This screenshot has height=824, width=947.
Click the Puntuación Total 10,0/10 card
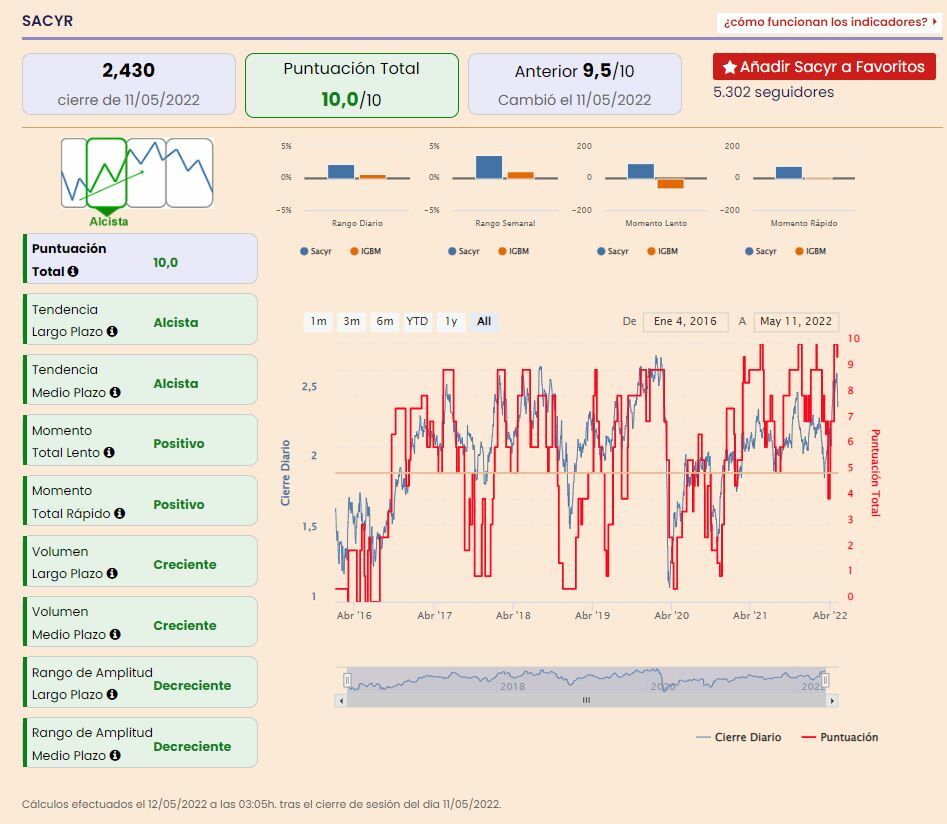352,85
